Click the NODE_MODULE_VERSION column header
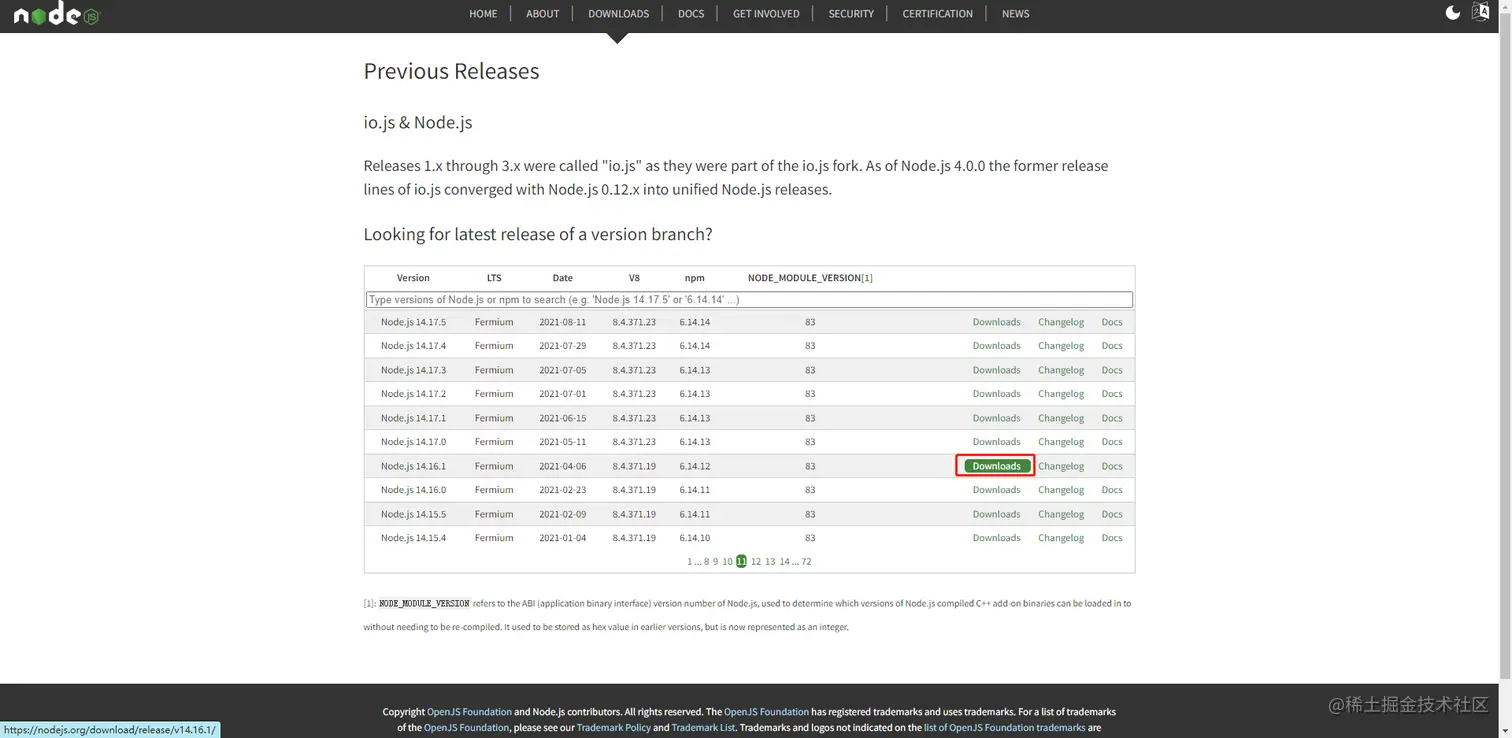Image resolution: width=1512 pixels, height=738 pixels. (x=810, y=278)
